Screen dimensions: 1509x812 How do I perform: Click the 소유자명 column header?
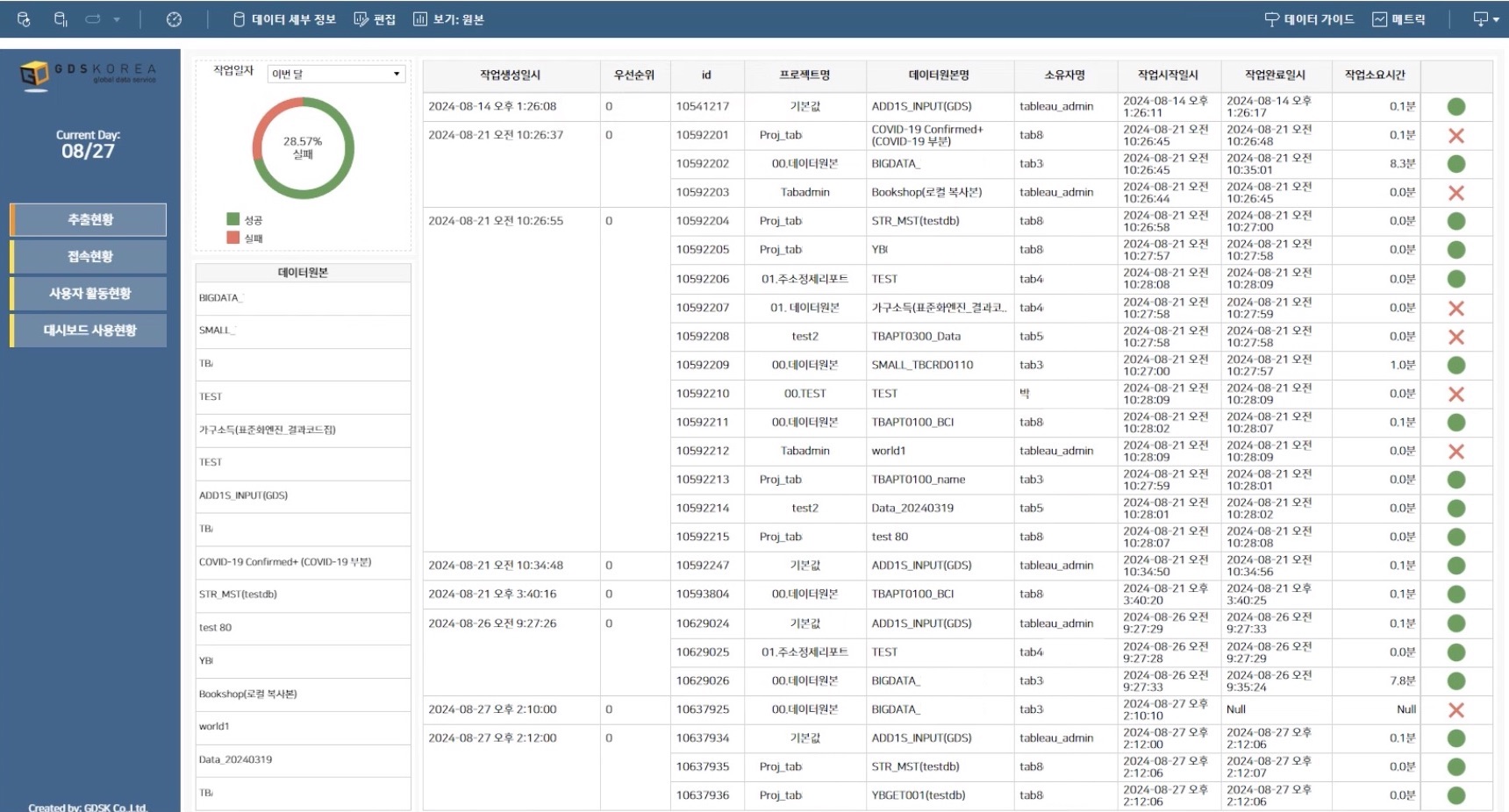tap(1065, 75)
